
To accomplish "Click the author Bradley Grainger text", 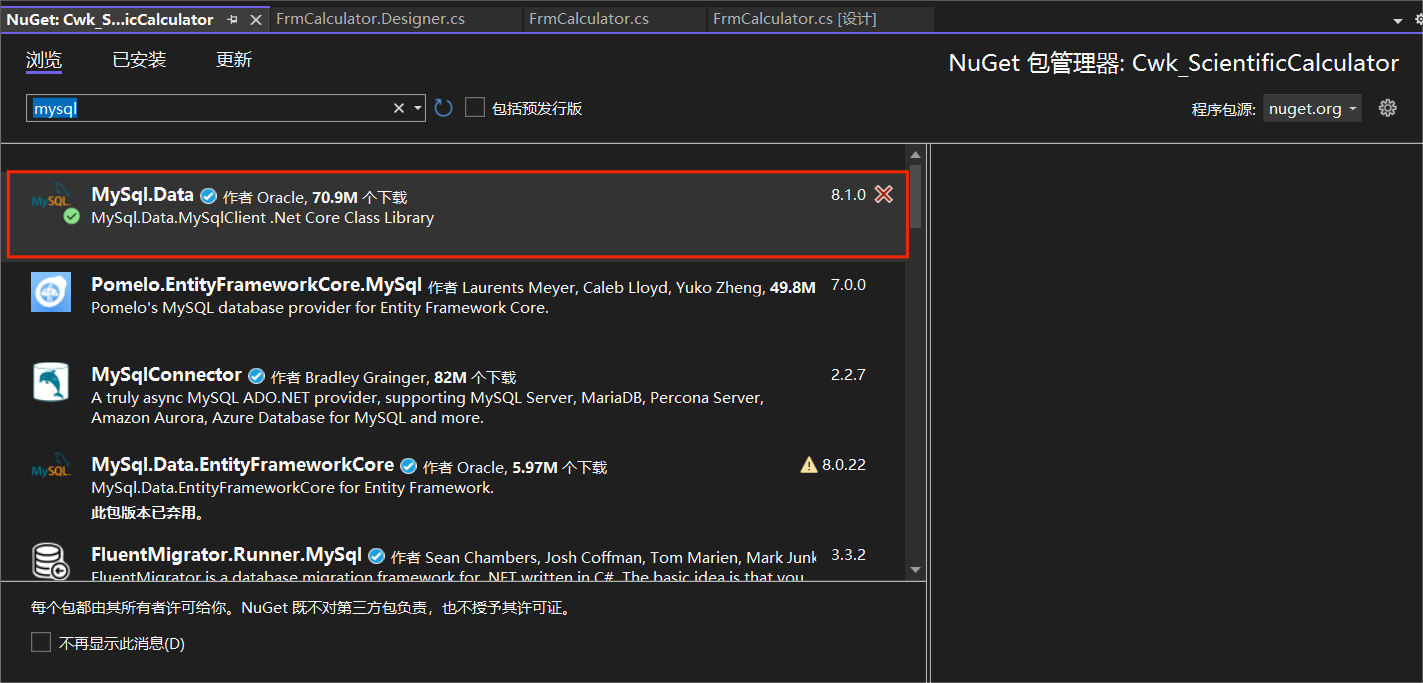I will [x=365, y=377].
